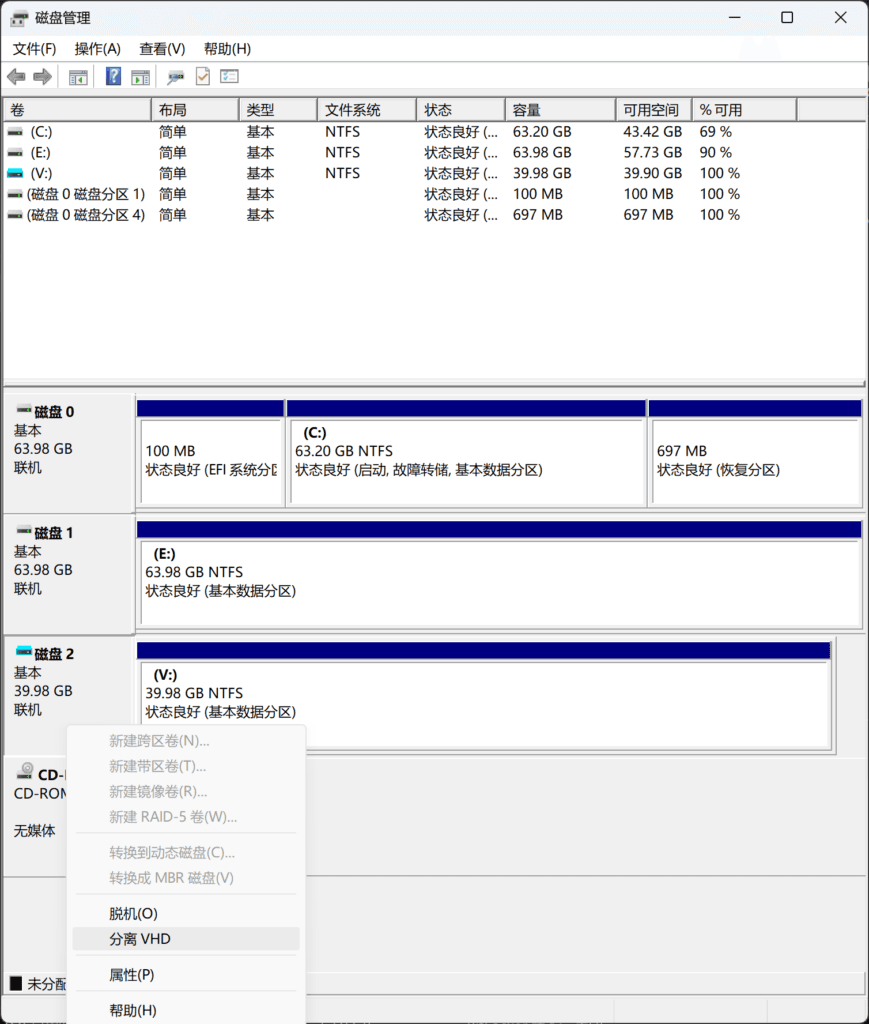Click the blue Help icon in the toolbar
Image resolution: width=869 pixels, height=1024 pixels.
click(112, 76)
